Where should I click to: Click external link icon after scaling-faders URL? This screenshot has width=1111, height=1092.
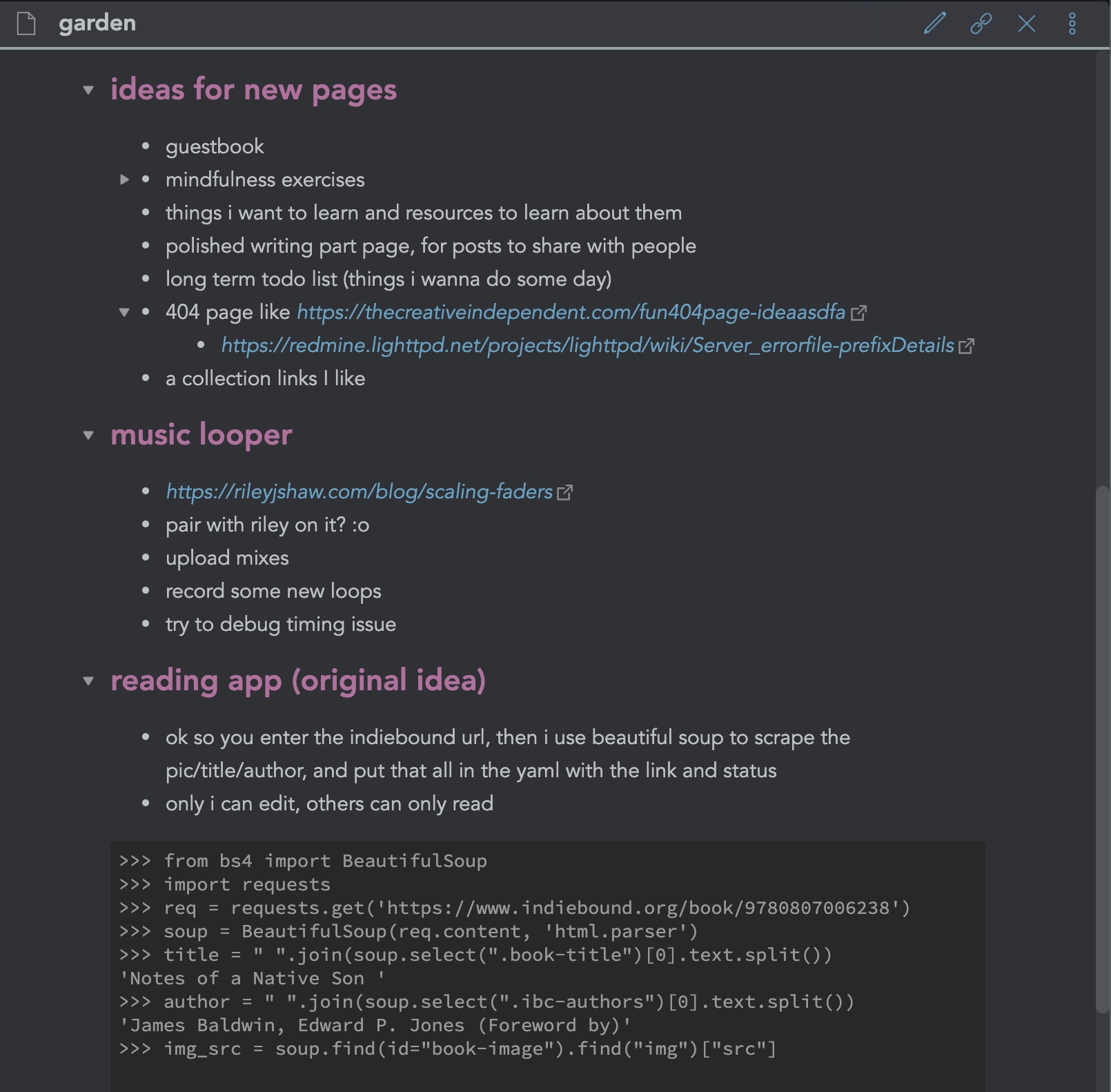pos(564,493)
